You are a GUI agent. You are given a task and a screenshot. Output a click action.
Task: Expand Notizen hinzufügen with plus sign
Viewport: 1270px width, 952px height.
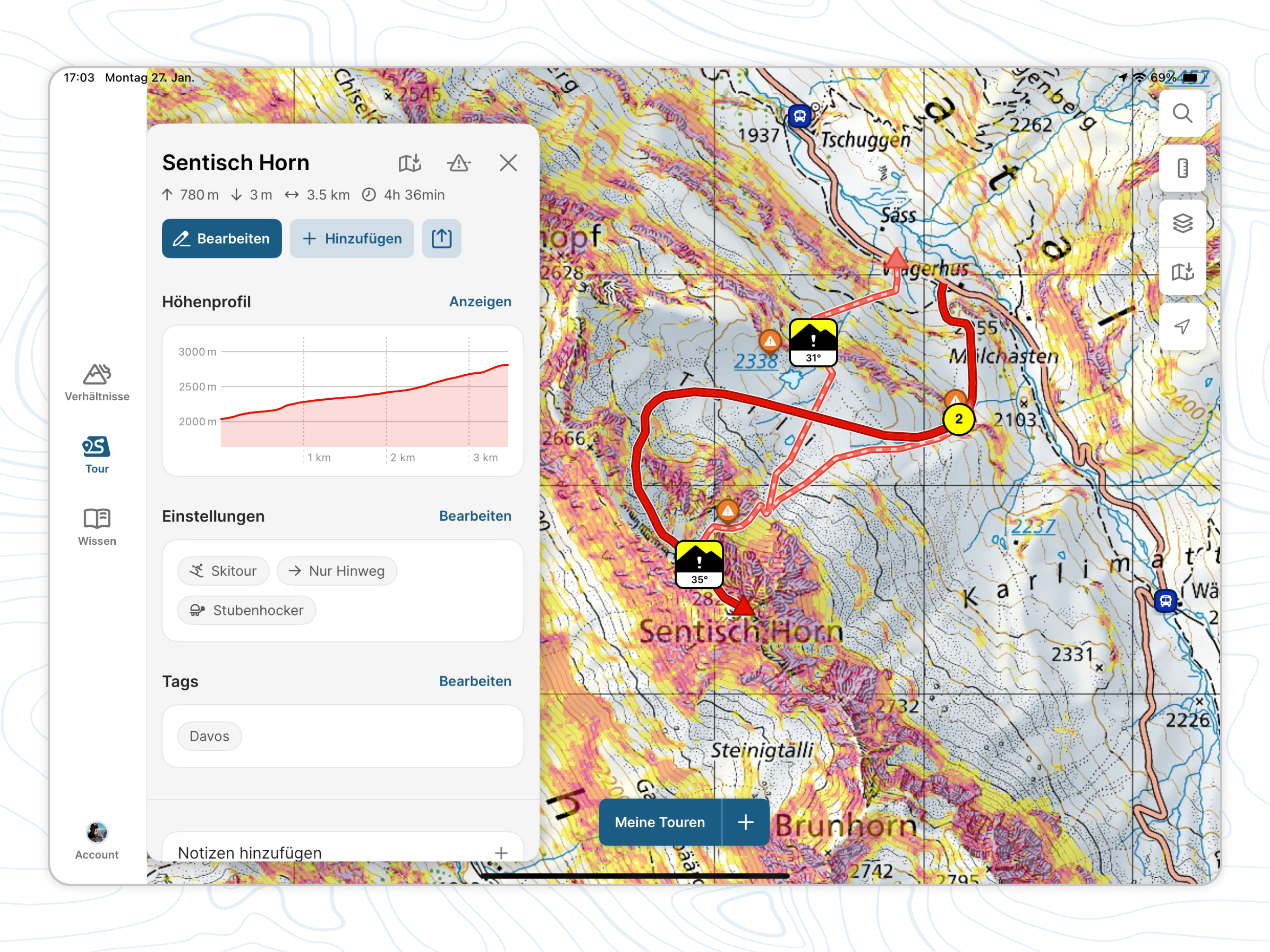pyautogui.click(x=501, y=853)
